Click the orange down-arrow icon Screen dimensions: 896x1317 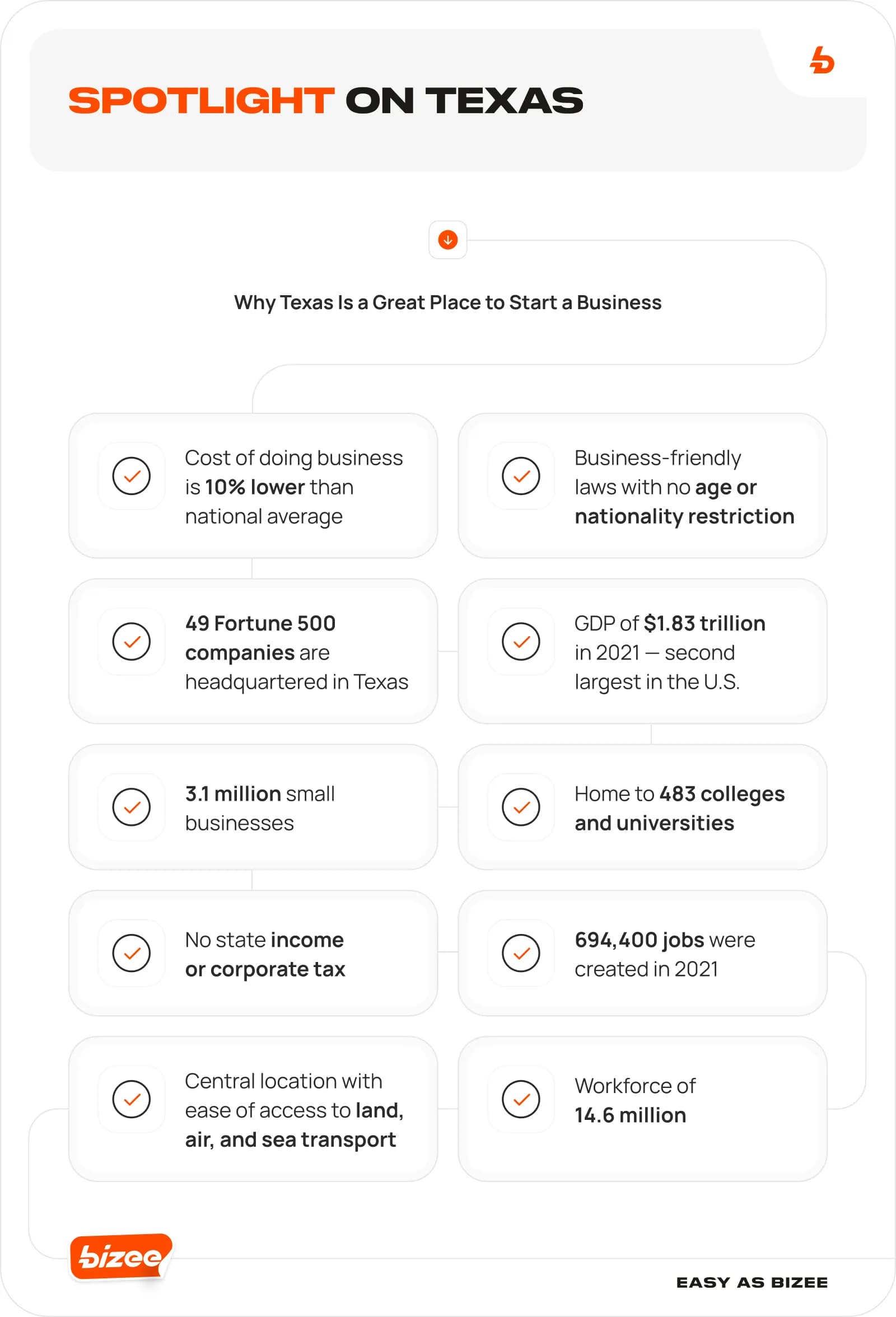click(447, 240)
